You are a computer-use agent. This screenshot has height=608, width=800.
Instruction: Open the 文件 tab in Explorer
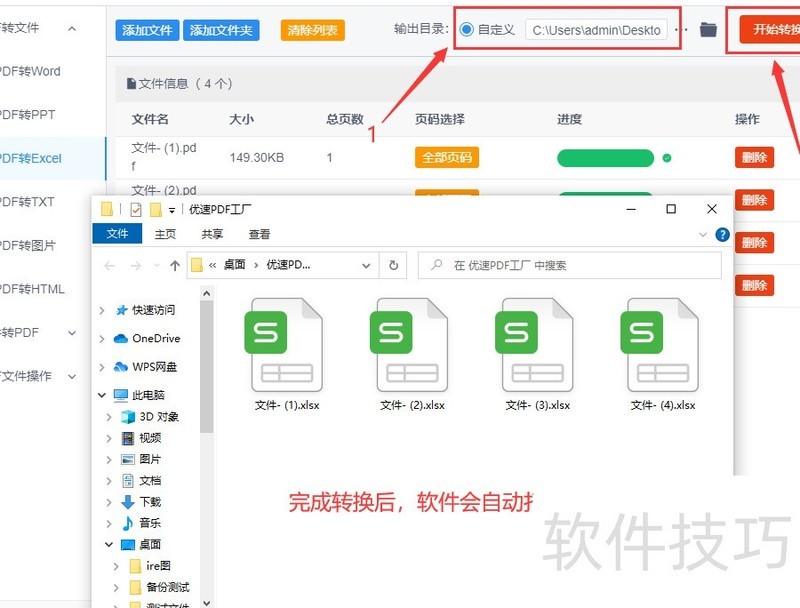coord(117,234)
